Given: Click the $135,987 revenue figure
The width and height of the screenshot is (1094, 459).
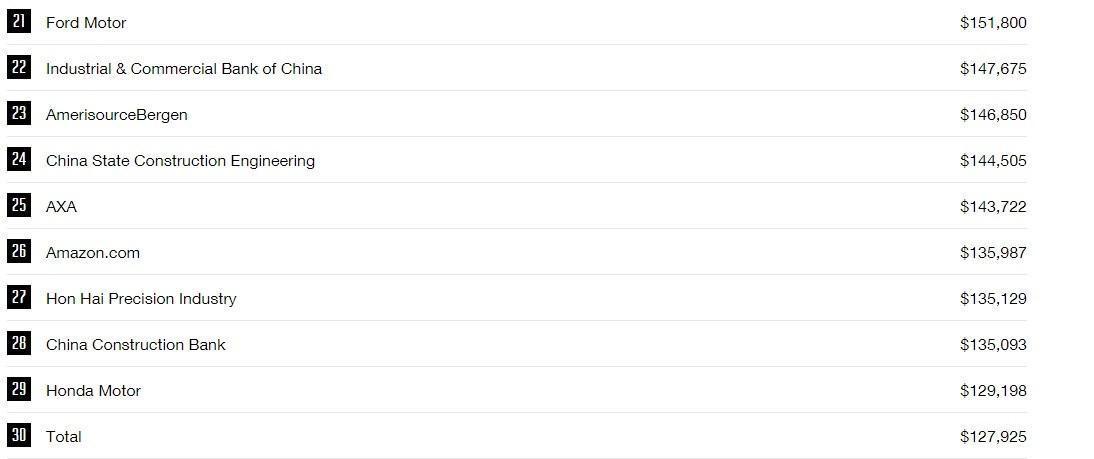Looking at the screenshot, I should (993, 253).
